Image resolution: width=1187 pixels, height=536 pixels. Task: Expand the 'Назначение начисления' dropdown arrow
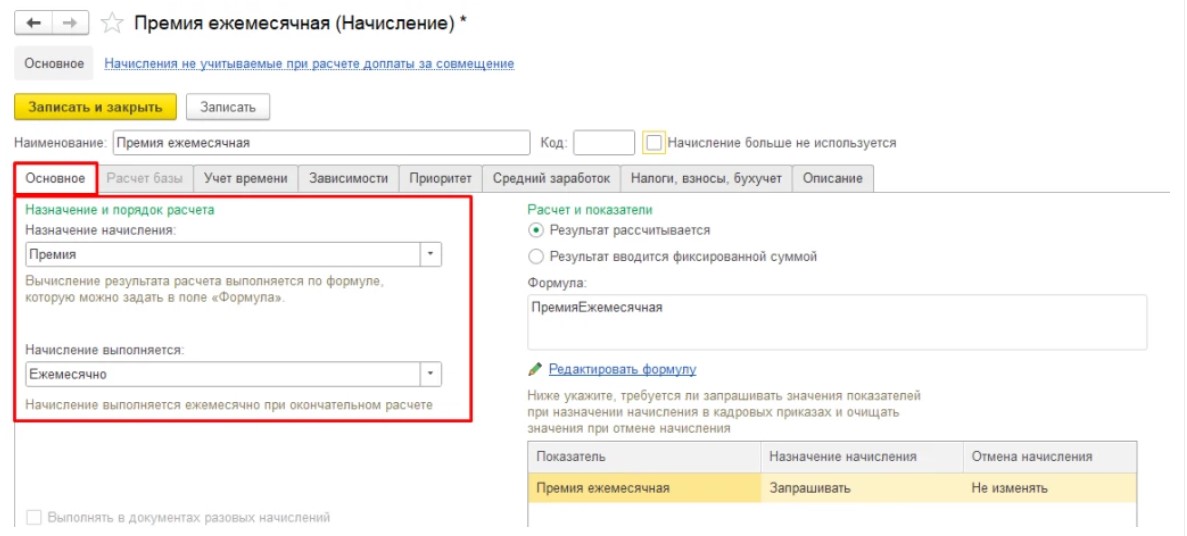[431, 254]
